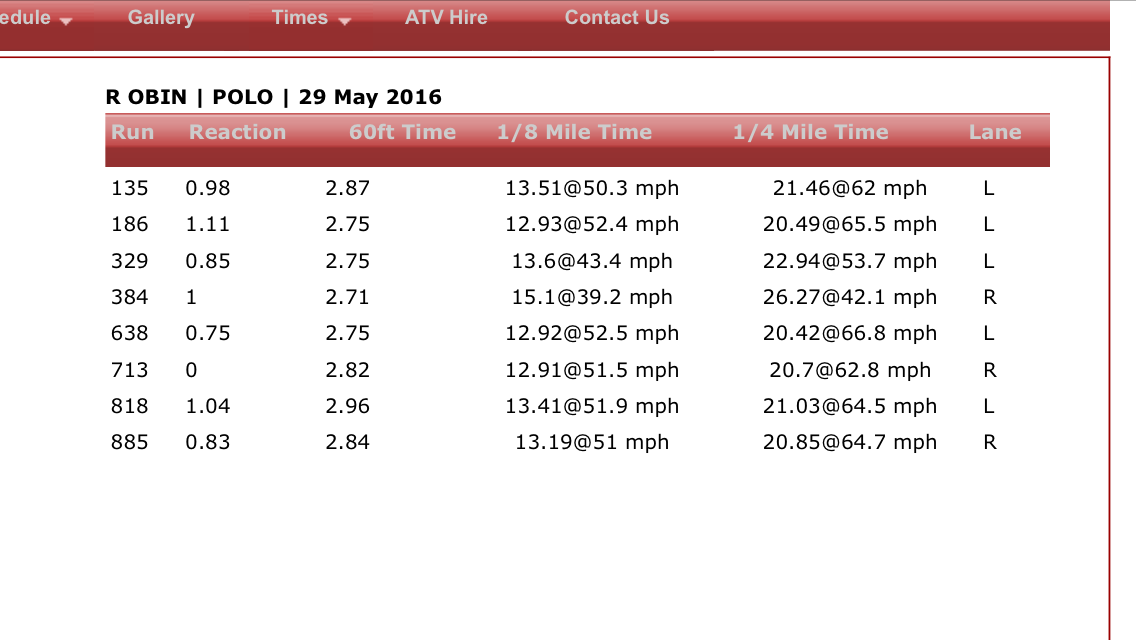The image size is (1136, 640).
Task: Click 1/4 mile time 22.94@53.7 mph
Action: (850, 261)
